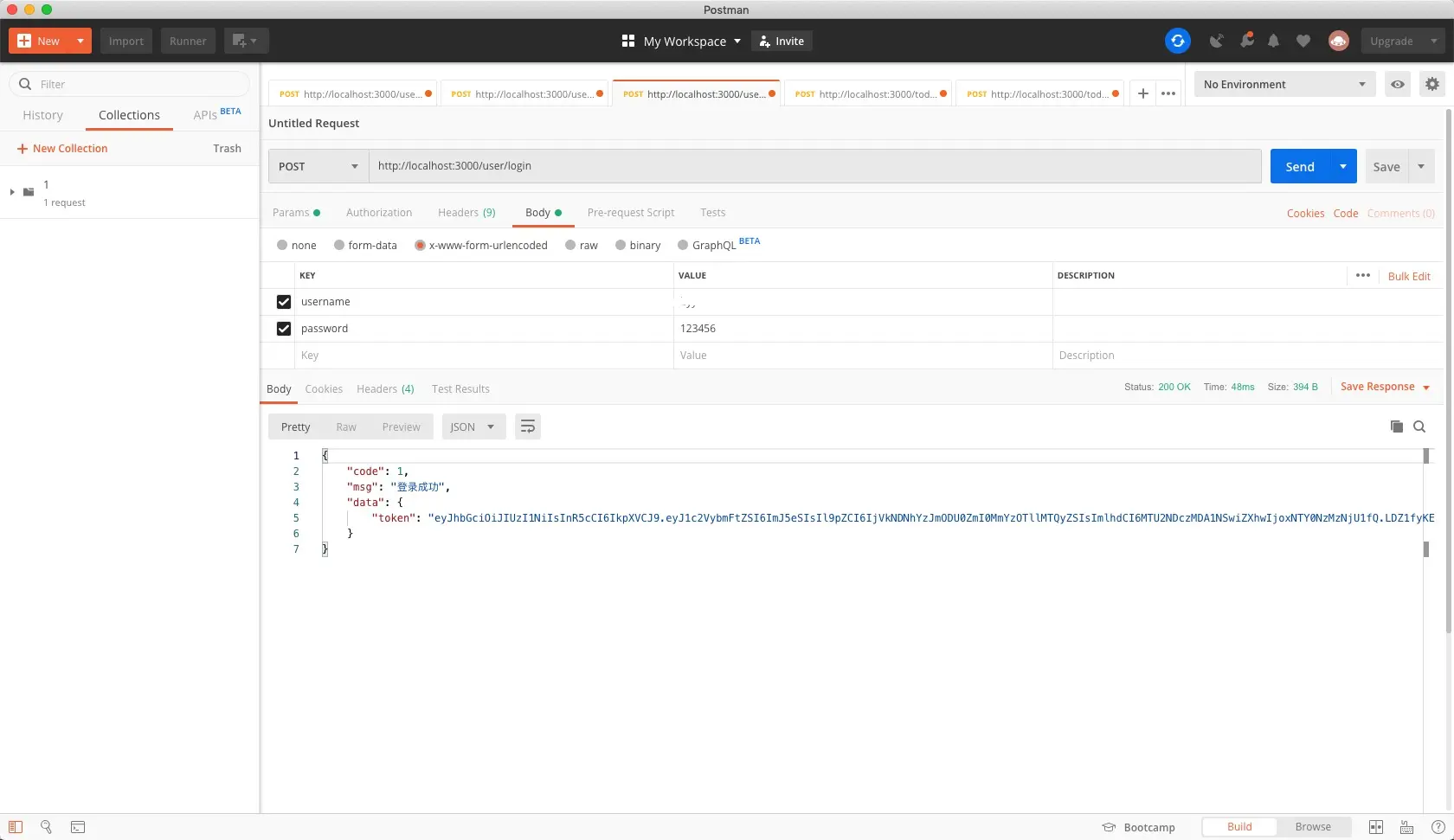The height and width of the screenshot is (840, 1454).
Task: Click the collection folder icon
Action: tap(29, 192)
